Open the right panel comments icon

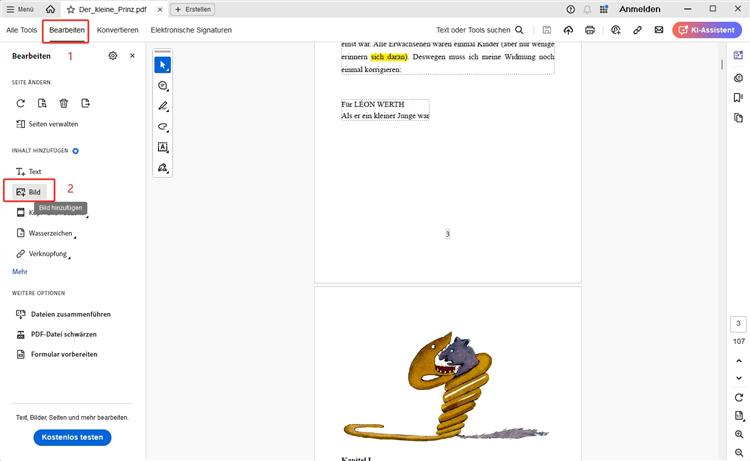coord(738,78)
